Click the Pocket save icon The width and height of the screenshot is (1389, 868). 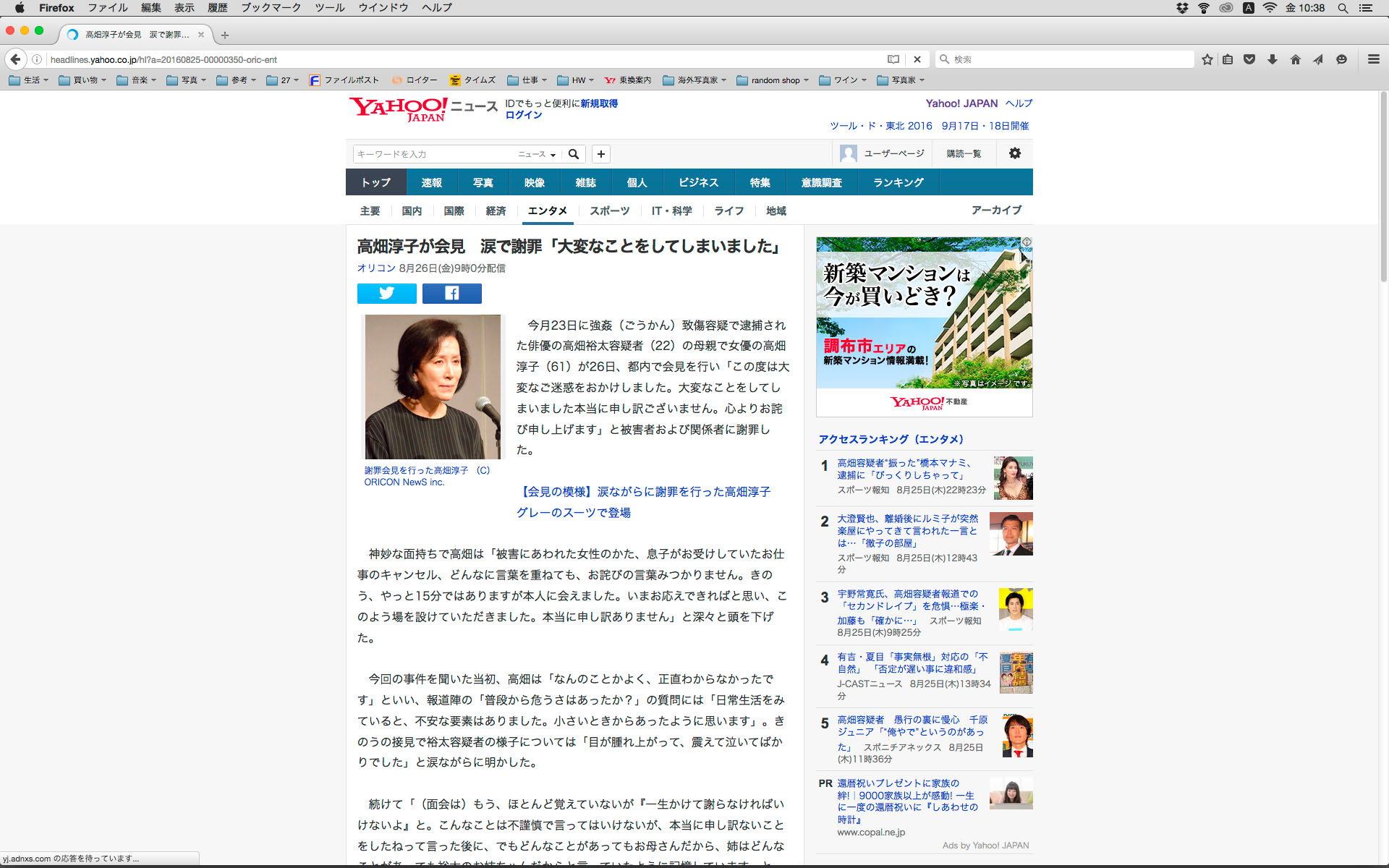(1249, 59)
